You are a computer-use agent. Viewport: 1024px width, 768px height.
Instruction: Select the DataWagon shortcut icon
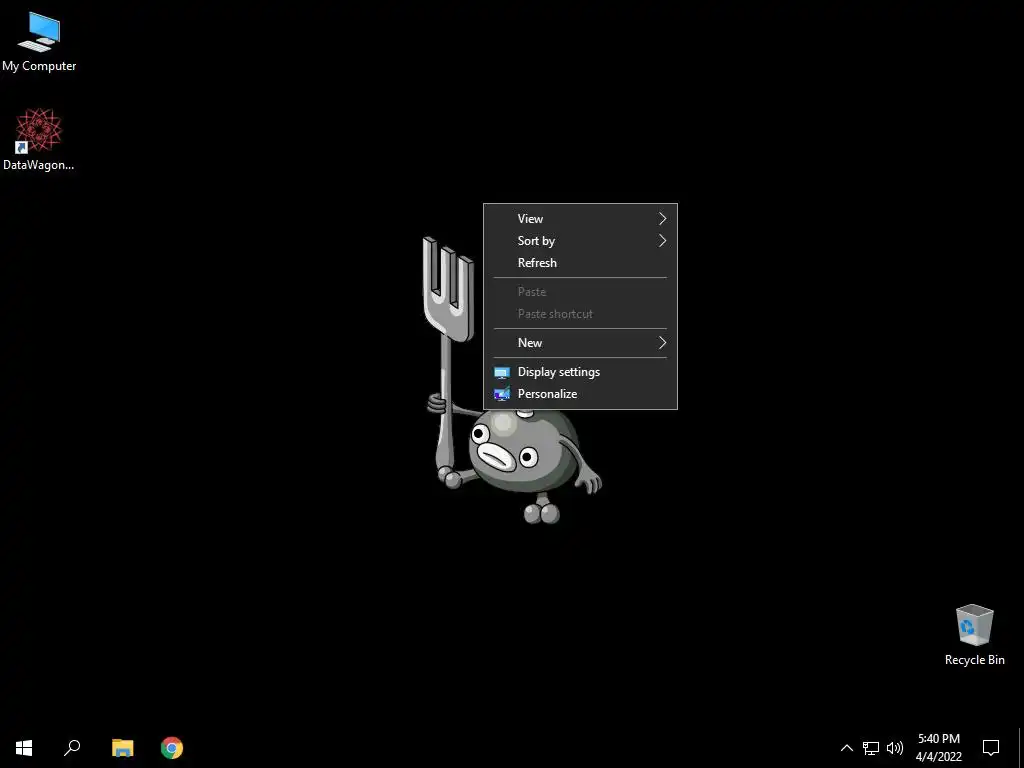coord(39,140)
